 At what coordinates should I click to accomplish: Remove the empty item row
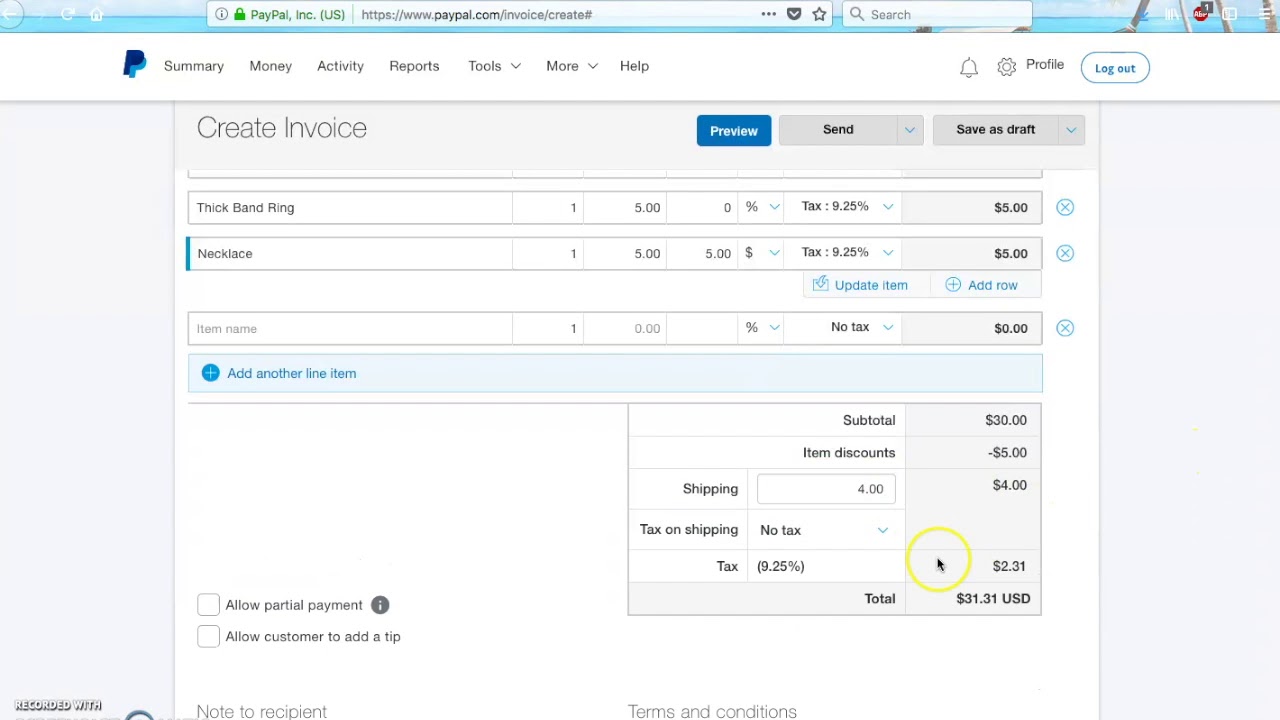point(1065,328)
